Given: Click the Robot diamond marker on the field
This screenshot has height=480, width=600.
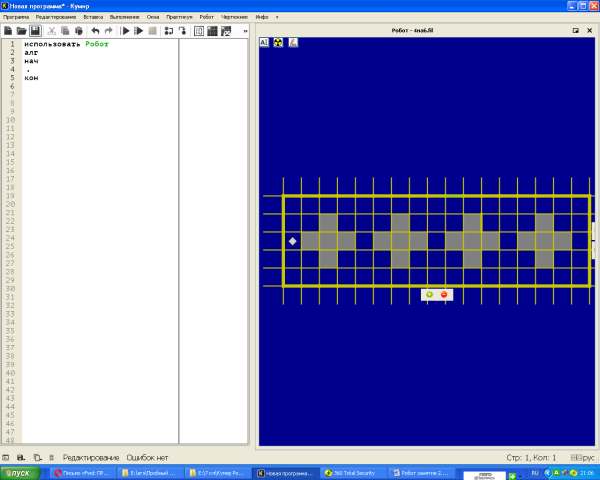Looking at the screenshot, I should [292, 241].
